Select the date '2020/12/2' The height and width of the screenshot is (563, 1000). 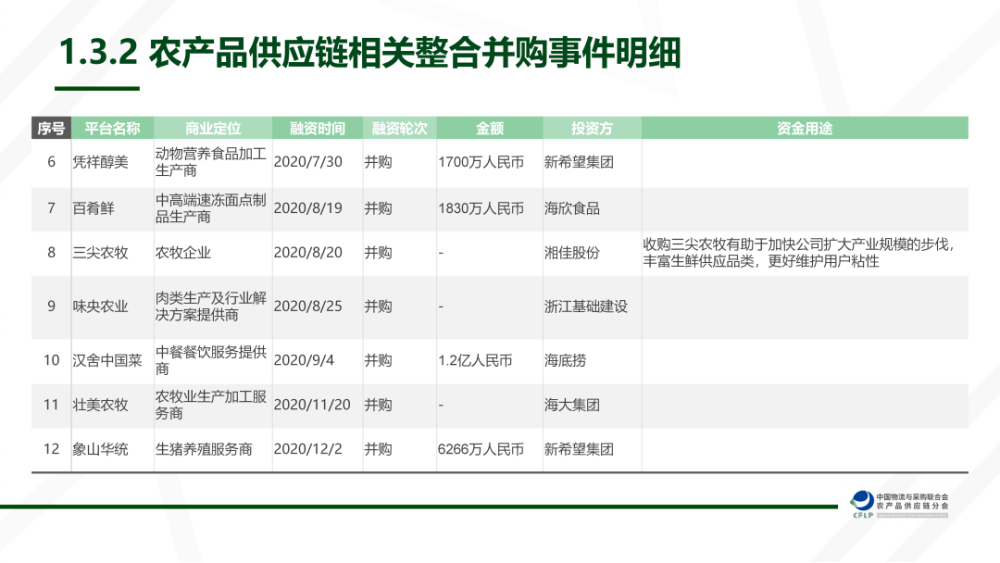coord(308,449)
